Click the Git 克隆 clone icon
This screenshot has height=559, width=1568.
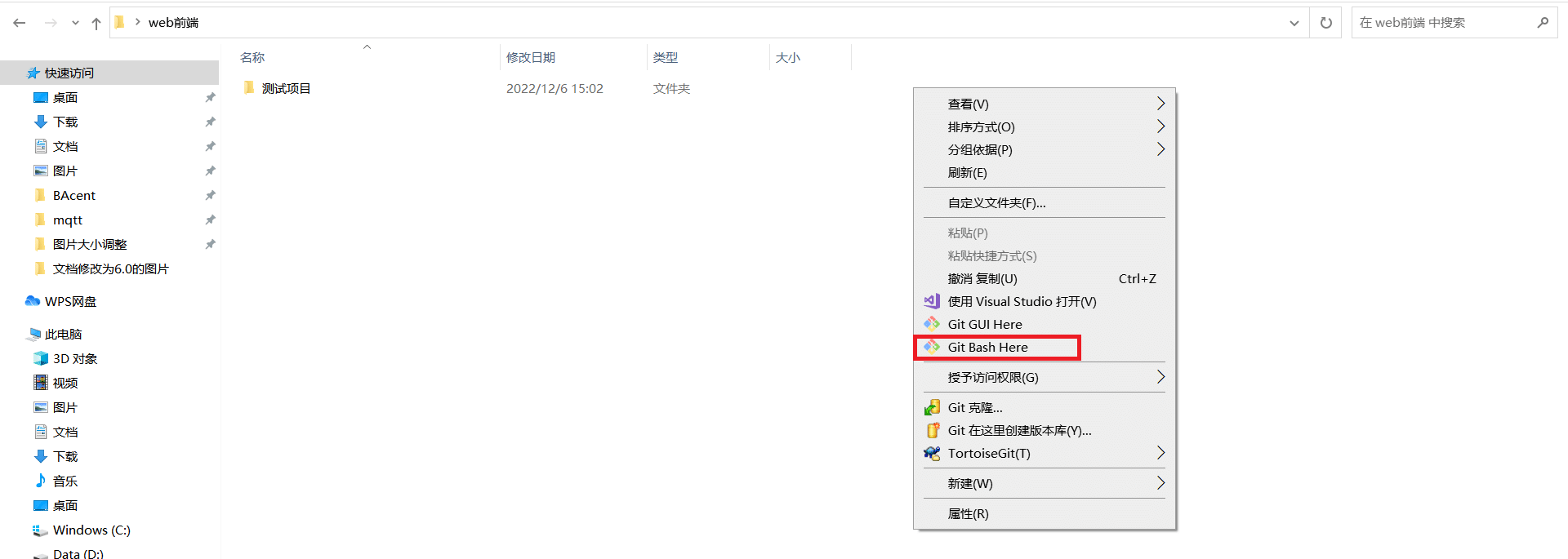(932, 407)
